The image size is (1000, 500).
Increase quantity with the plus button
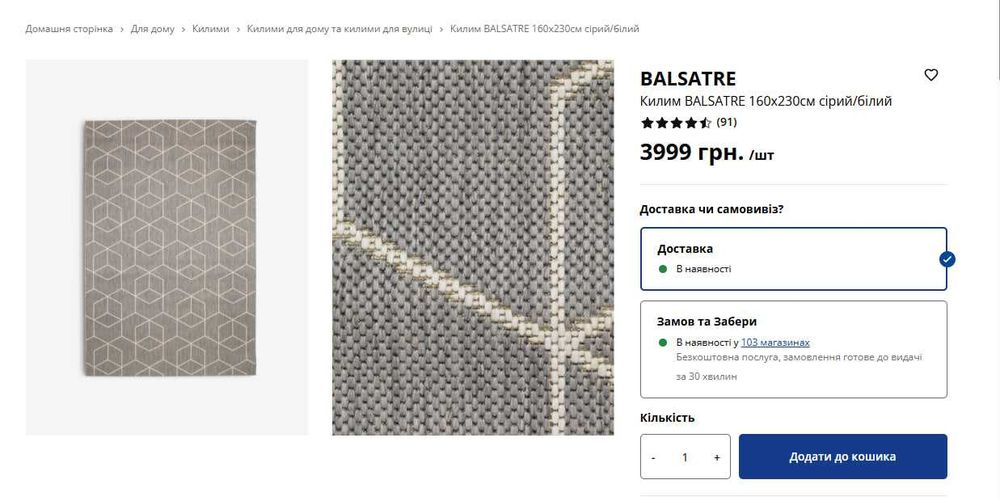717,457
